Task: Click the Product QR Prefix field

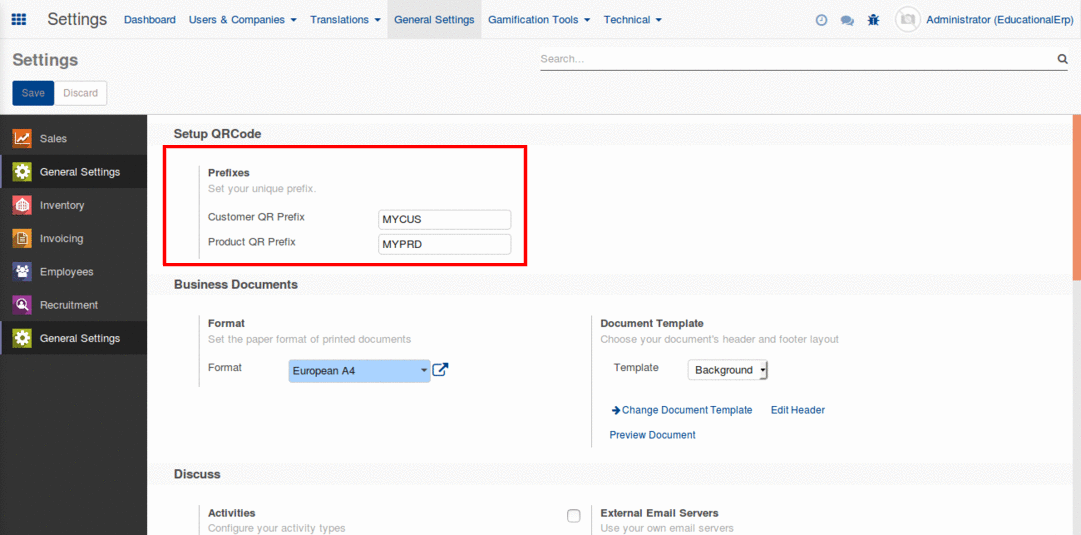Action: pos(445,244)
